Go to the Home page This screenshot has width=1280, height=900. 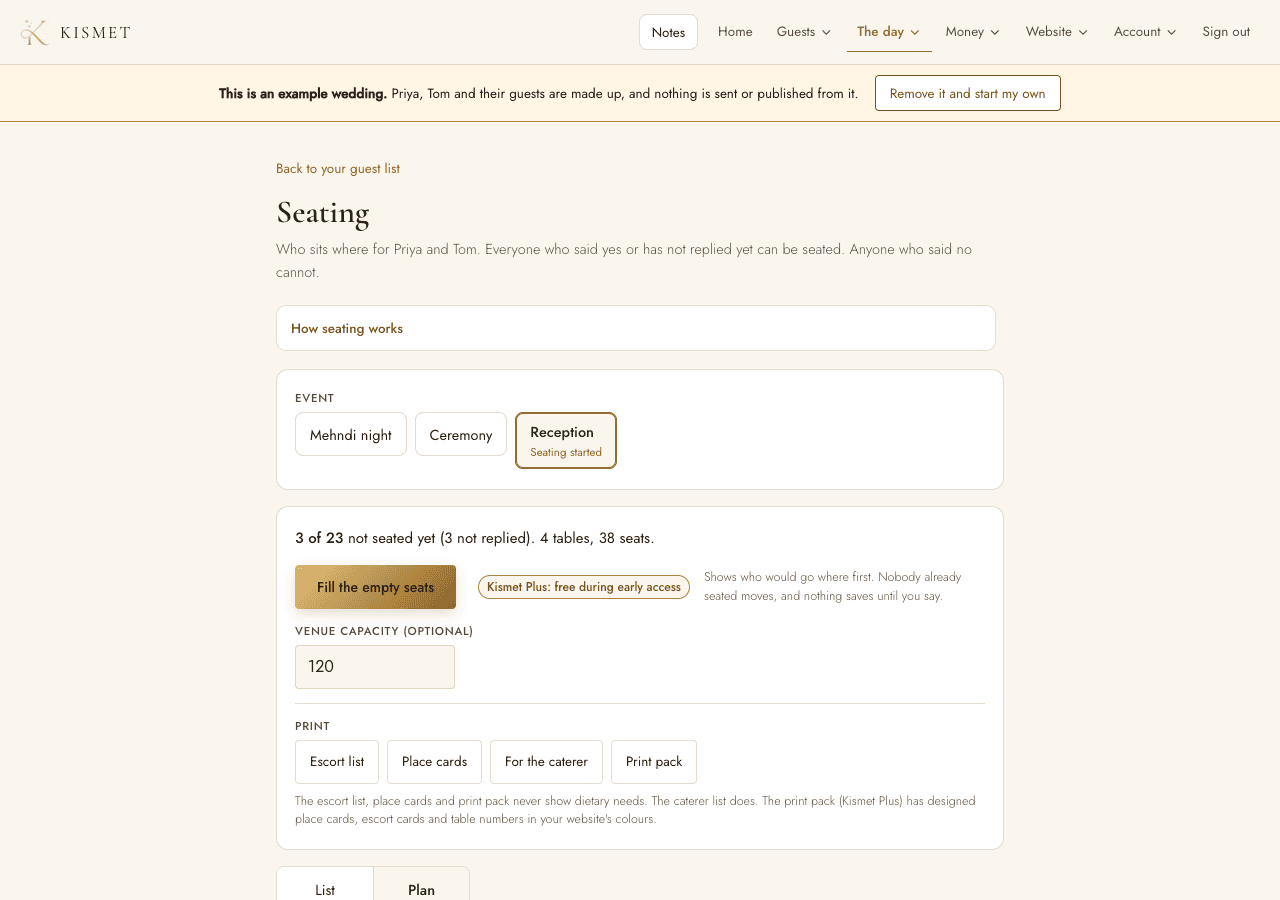coord(735,32)
